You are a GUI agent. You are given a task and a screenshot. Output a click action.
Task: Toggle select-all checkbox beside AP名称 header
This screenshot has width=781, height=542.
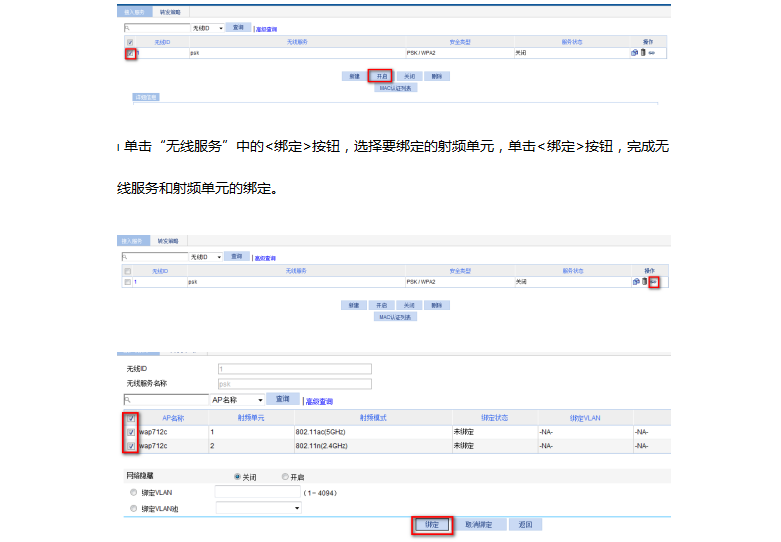pos(131,418)
